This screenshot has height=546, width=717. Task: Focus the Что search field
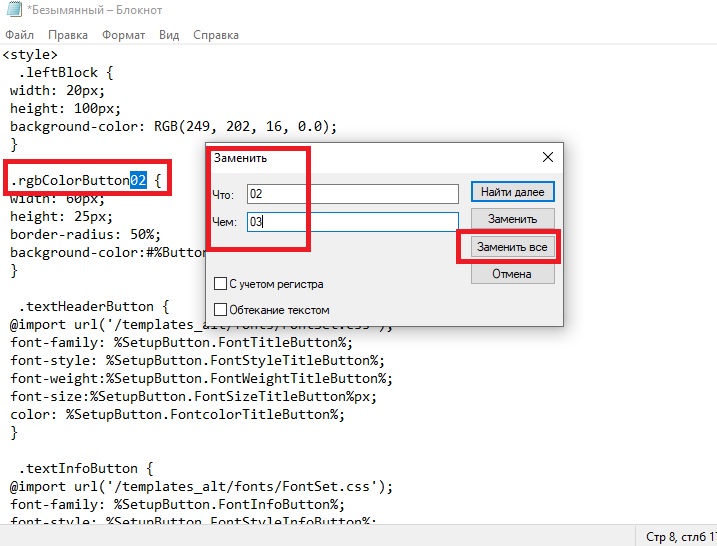click(353, 194)
